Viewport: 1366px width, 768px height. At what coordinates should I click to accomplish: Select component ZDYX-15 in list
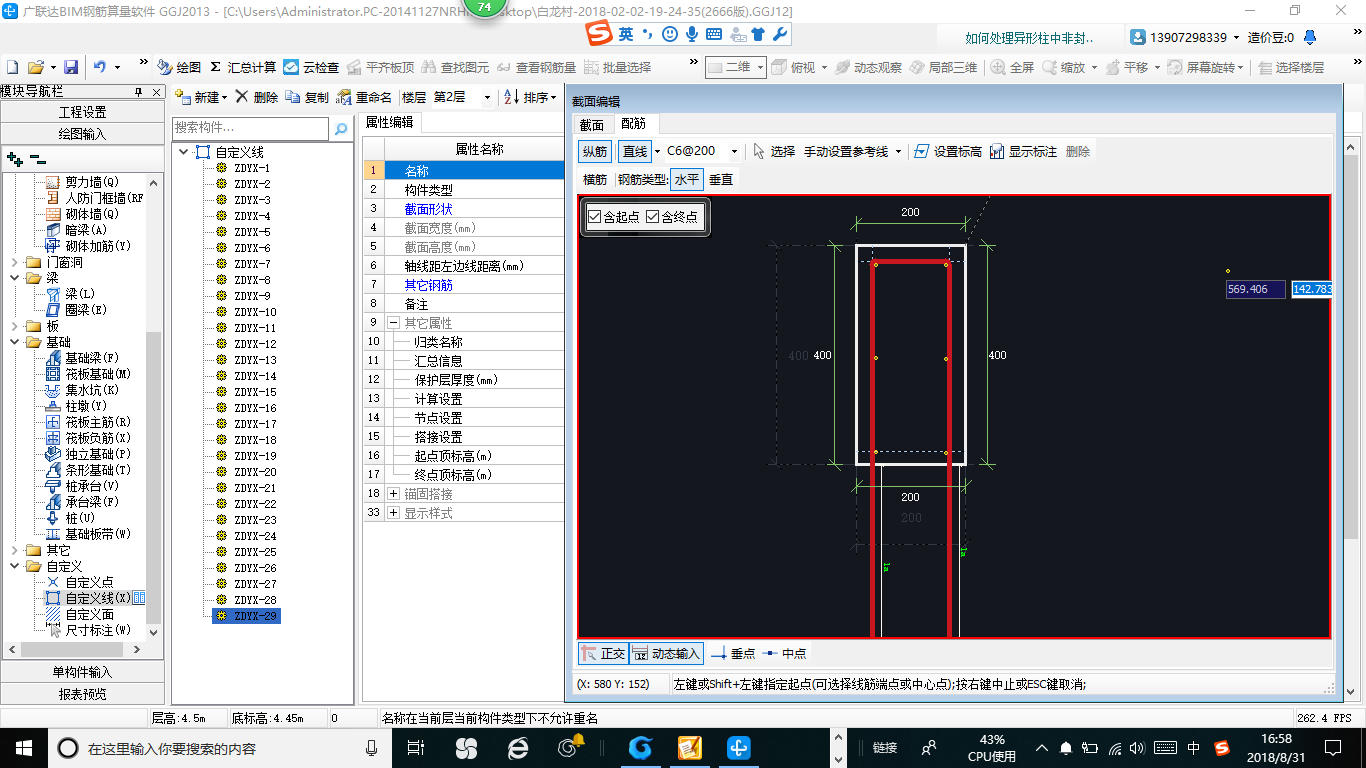(255, 392)
